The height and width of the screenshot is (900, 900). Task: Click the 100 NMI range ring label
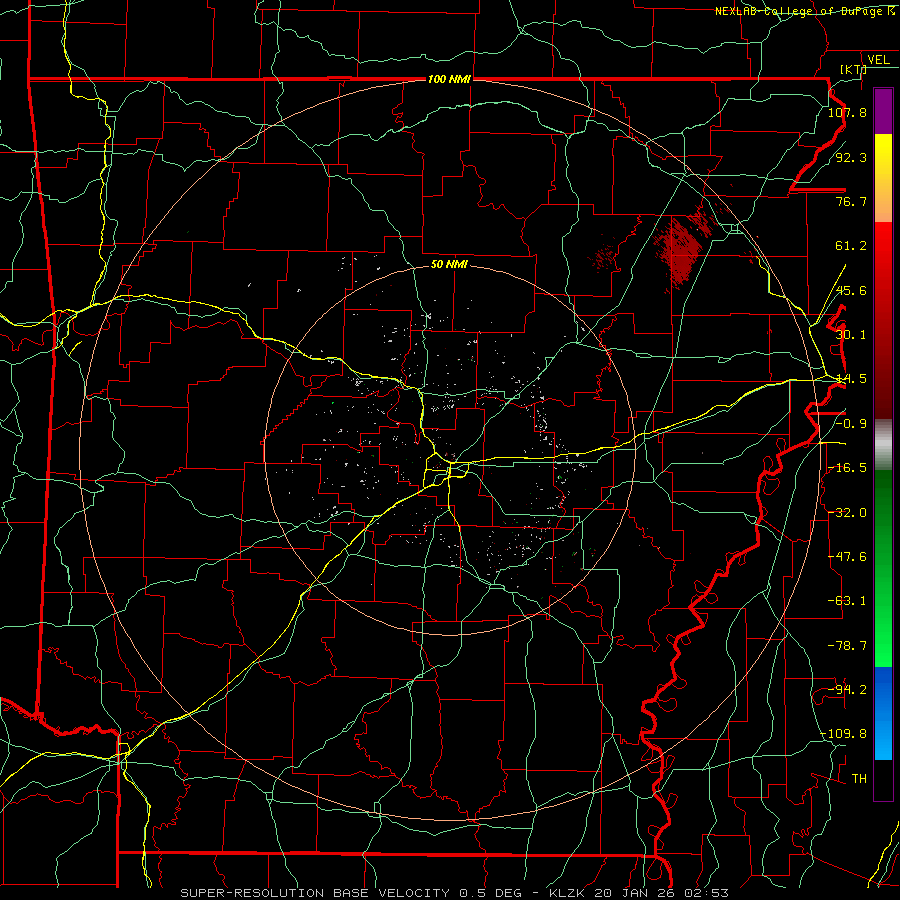click(x=449, y=79)
